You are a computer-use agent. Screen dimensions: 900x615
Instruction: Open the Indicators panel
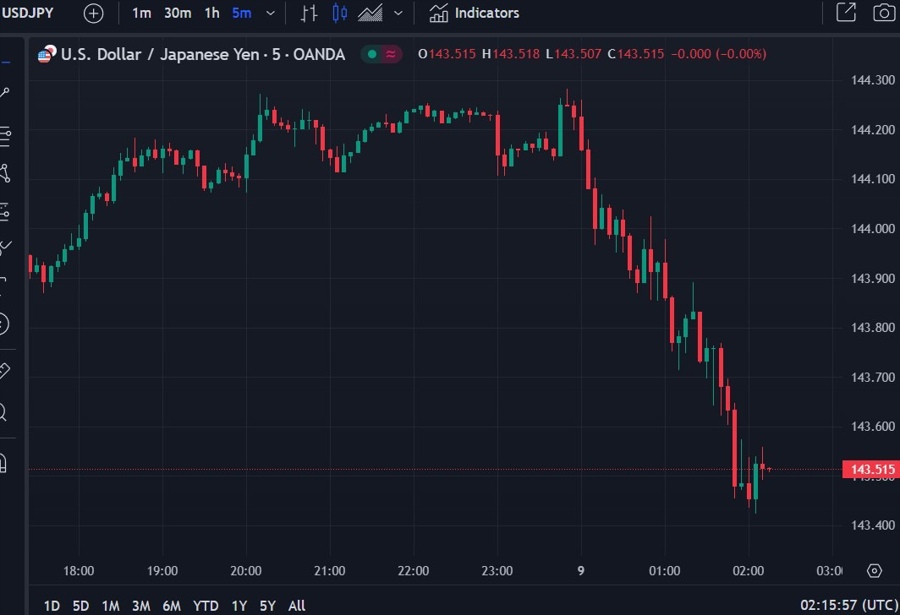[x=474, y=13]
